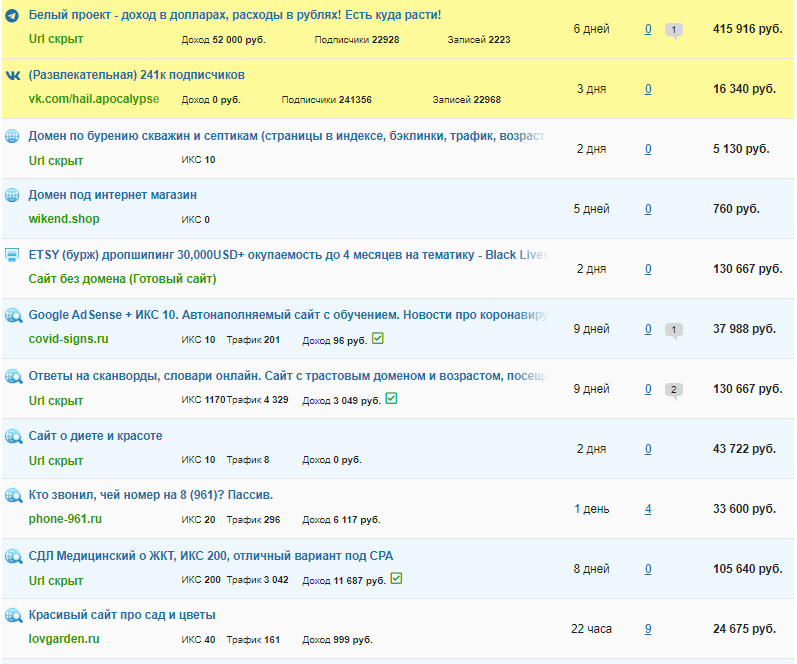Click price 24 675 руб.

tap(745, 629)
